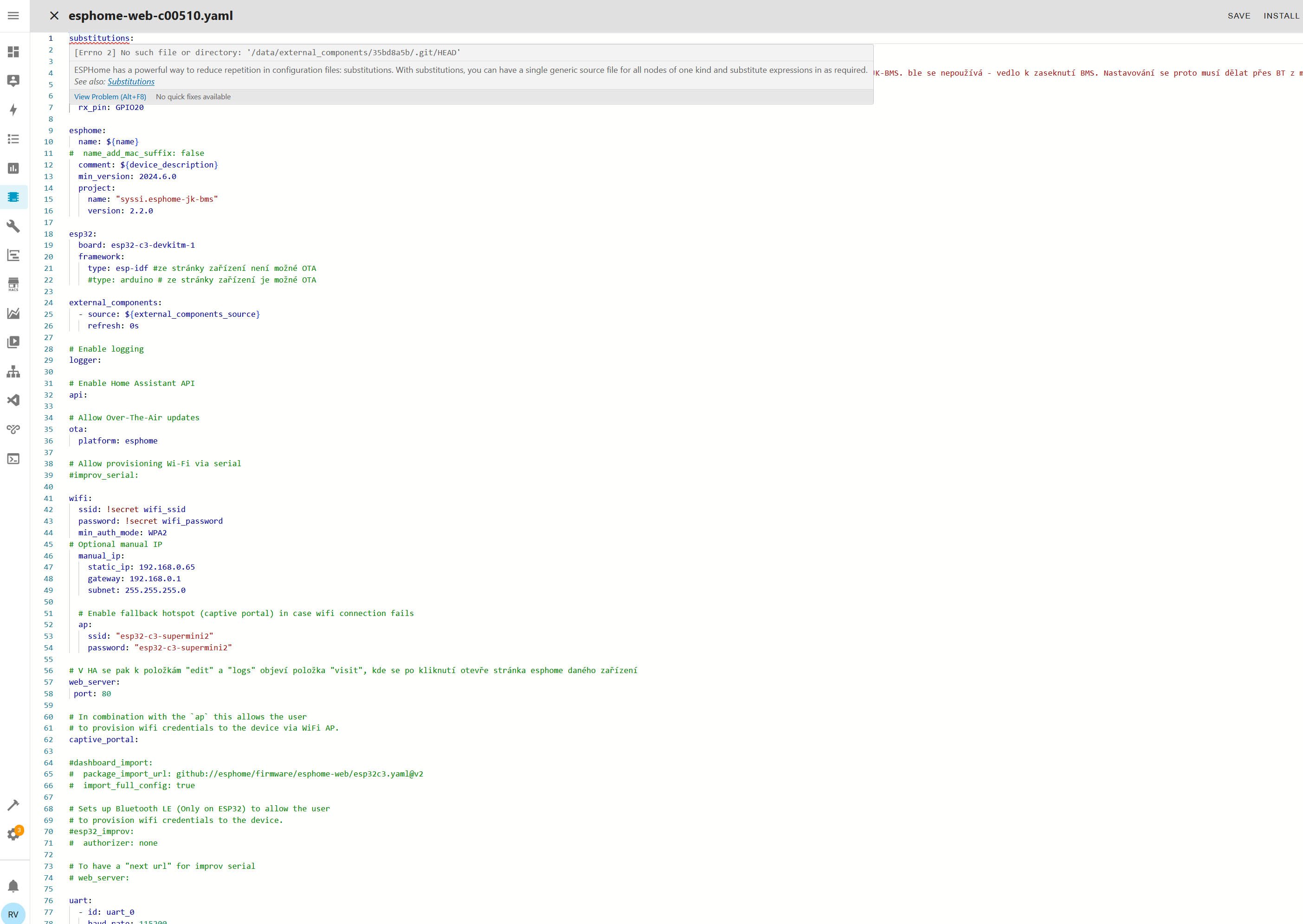Open the hamburger sidebar menu
Screen dimensions: 1303x924
tap(13, 15)
